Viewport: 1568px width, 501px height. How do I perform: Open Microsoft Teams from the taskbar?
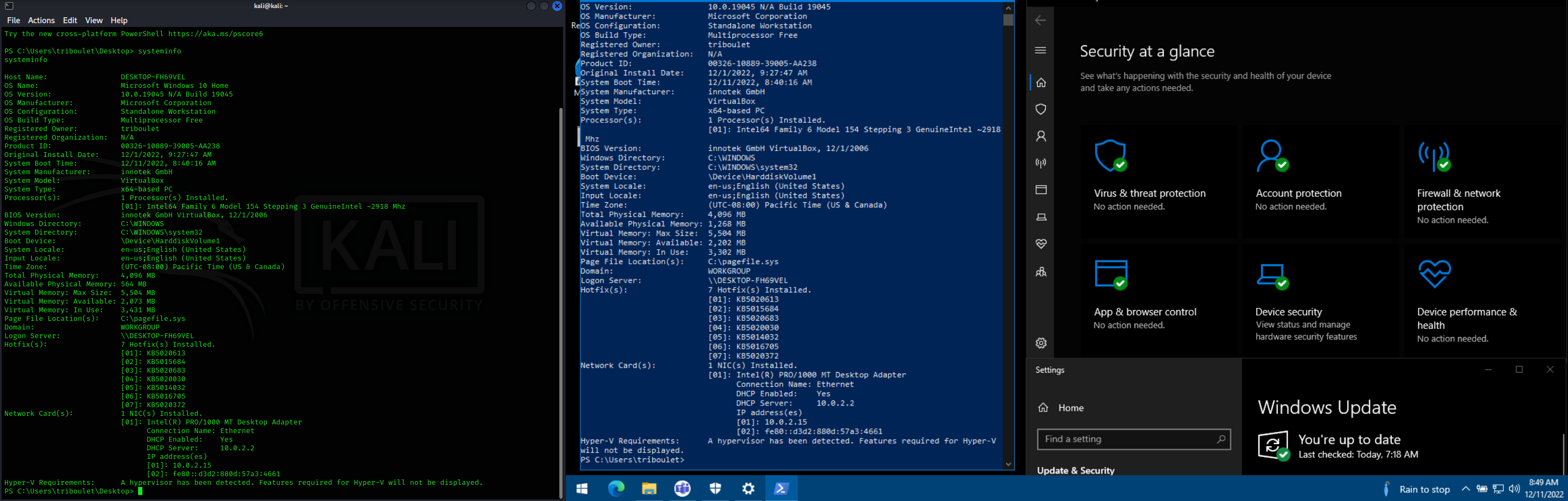682,488
